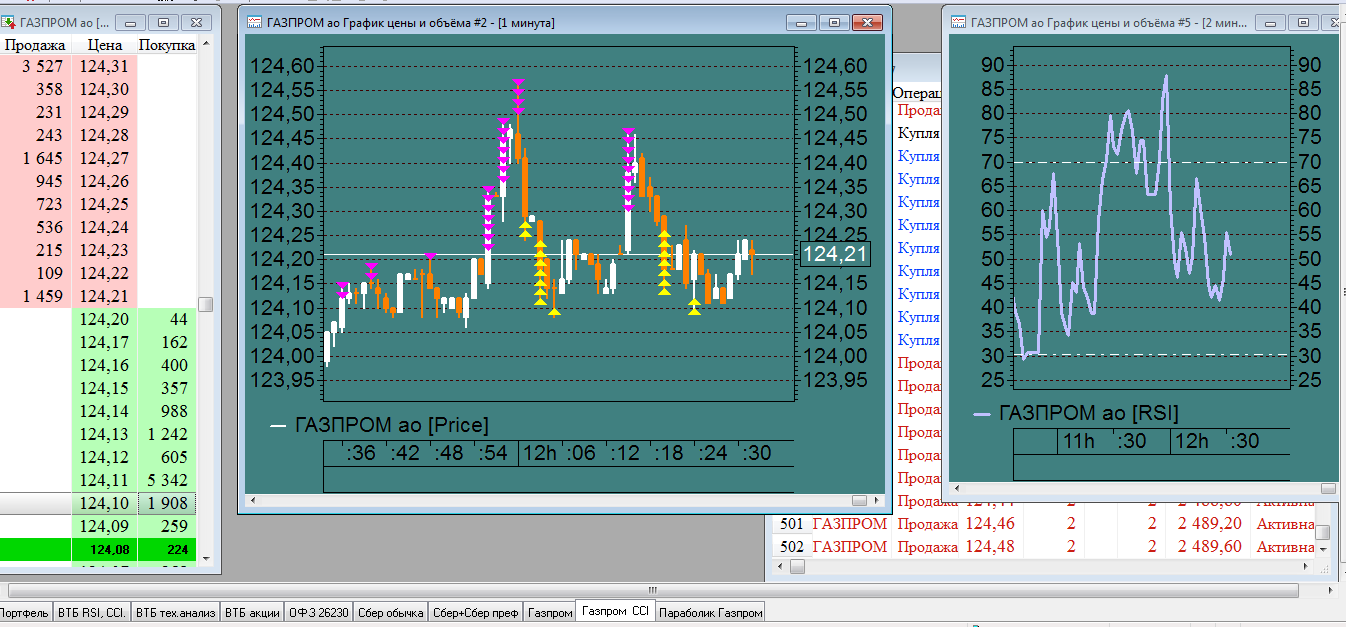Grab the order book vertical scrollbar thumb

(206, 304)
